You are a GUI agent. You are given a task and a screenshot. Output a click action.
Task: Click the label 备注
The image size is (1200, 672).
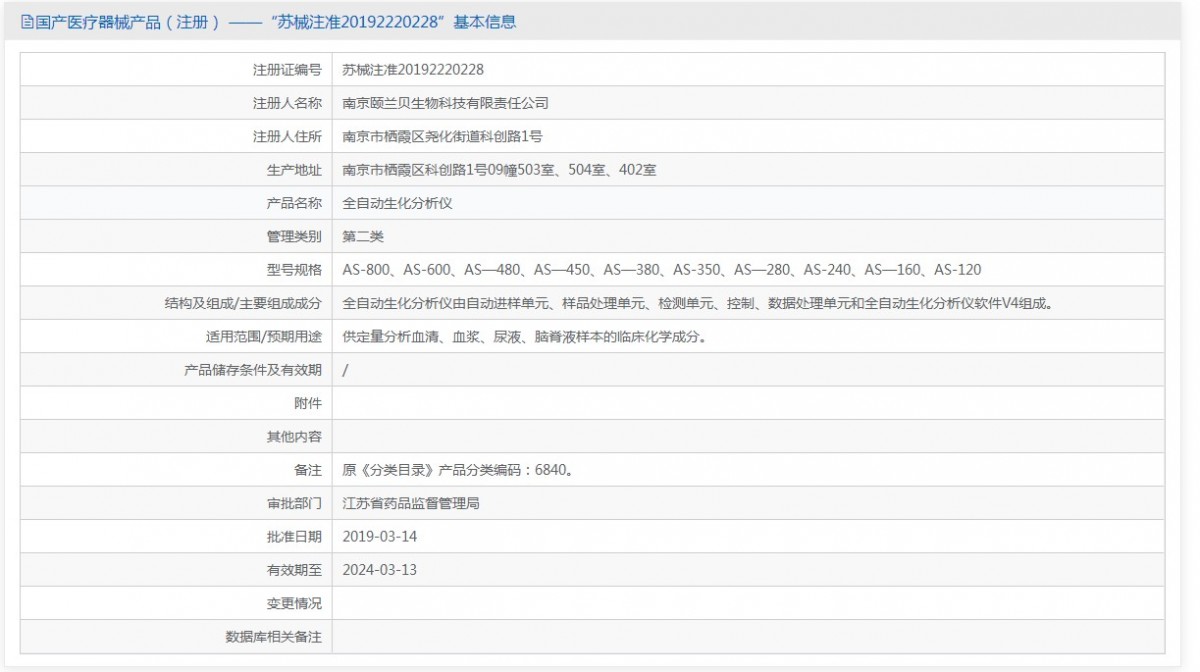[x=309, y=470]
